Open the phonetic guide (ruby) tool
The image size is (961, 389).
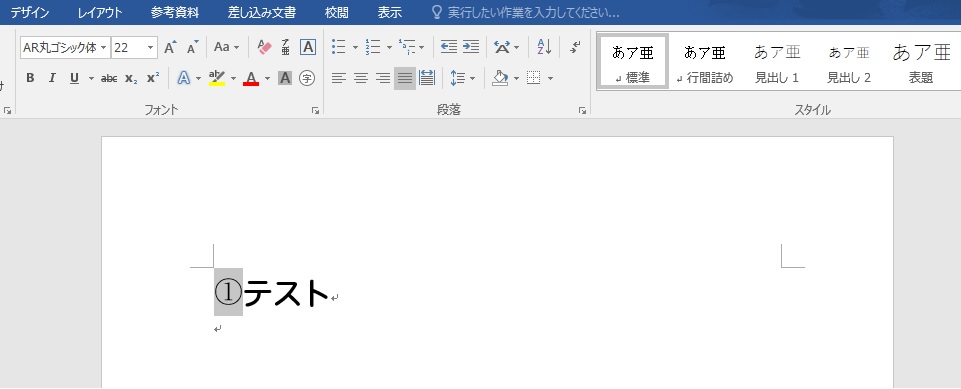(286, 47)
